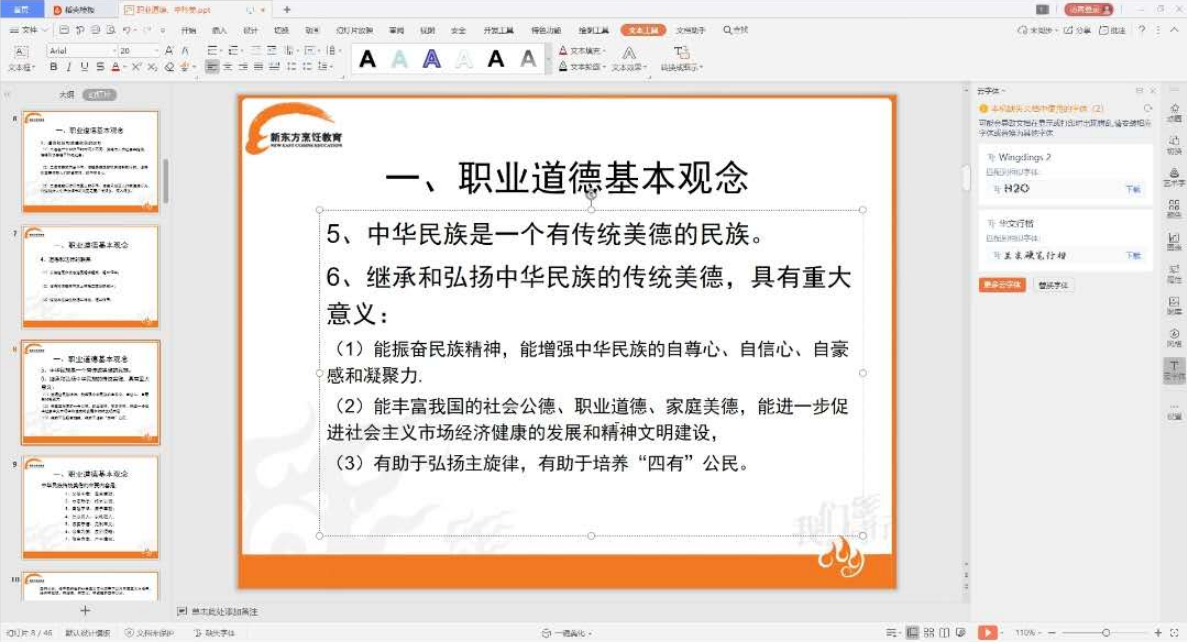Select purple outlined text style preset
Viewport: 1187px width, 642px height.
click(x=431, y=58)
